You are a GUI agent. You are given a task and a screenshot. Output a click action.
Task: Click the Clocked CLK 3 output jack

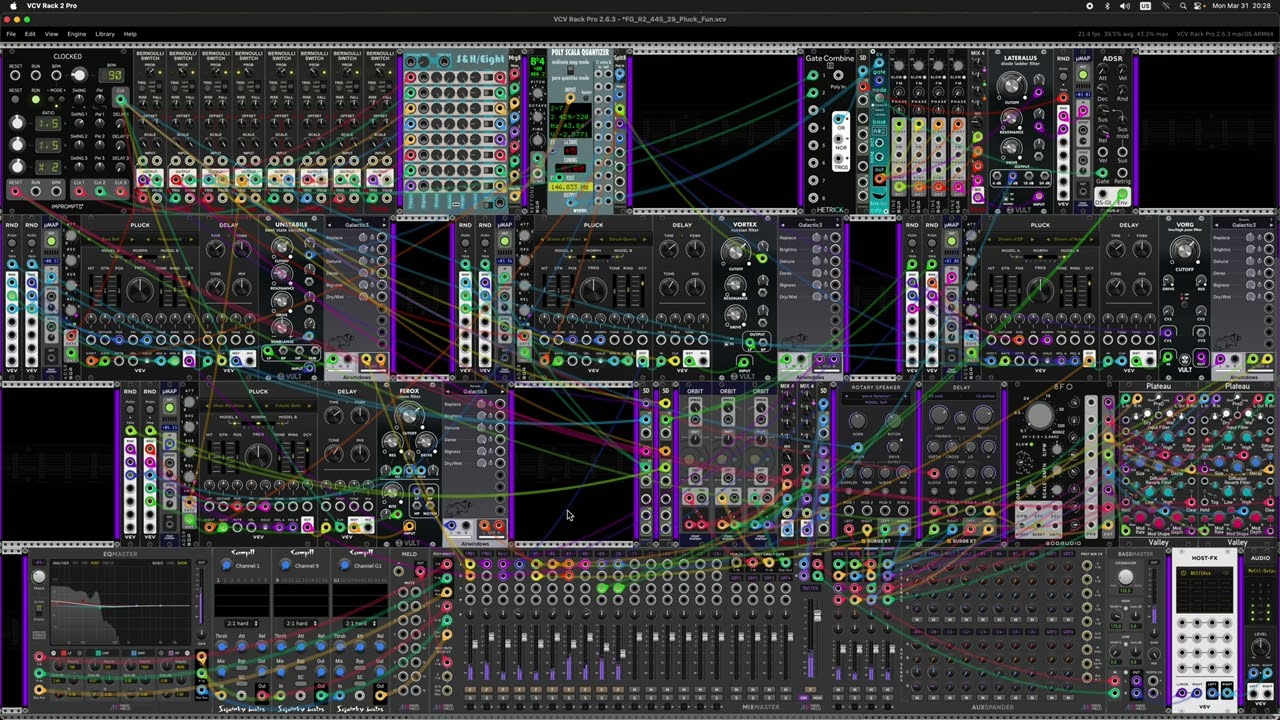(x=121, y=190)
